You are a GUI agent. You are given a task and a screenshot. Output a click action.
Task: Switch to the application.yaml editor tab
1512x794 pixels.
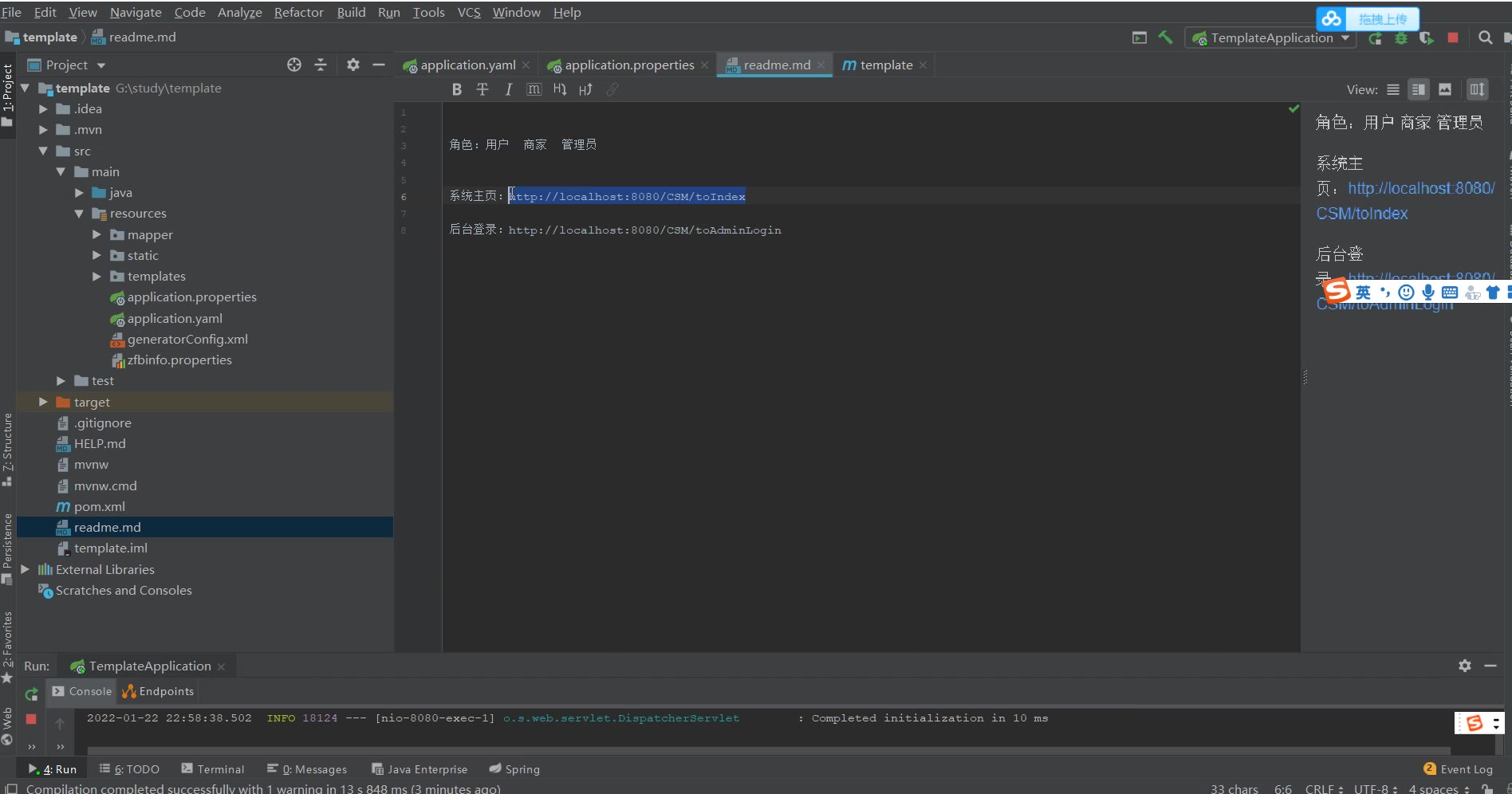pos(467,65)
